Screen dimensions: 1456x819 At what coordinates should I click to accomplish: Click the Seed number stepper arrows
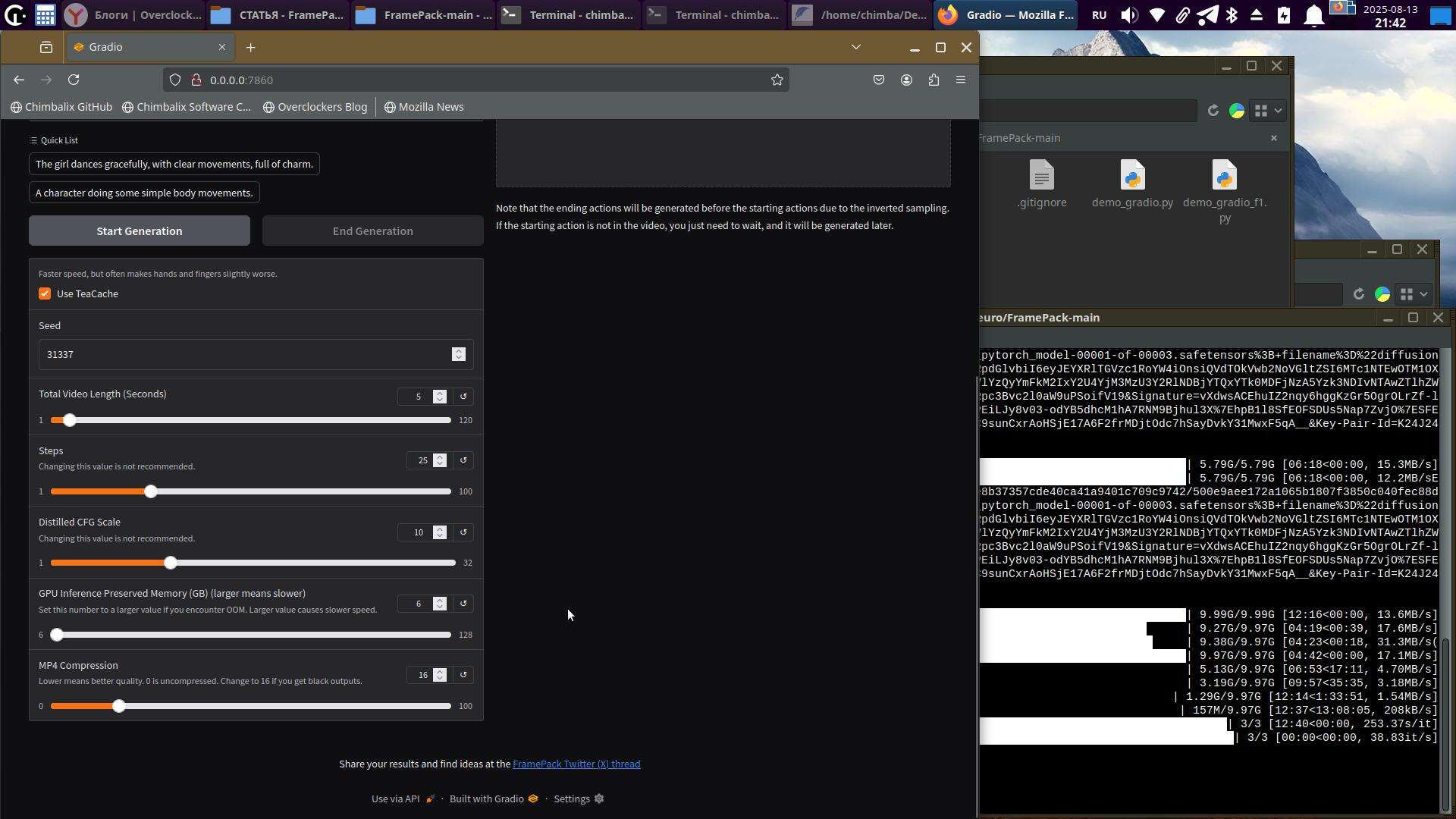[458, 354]
